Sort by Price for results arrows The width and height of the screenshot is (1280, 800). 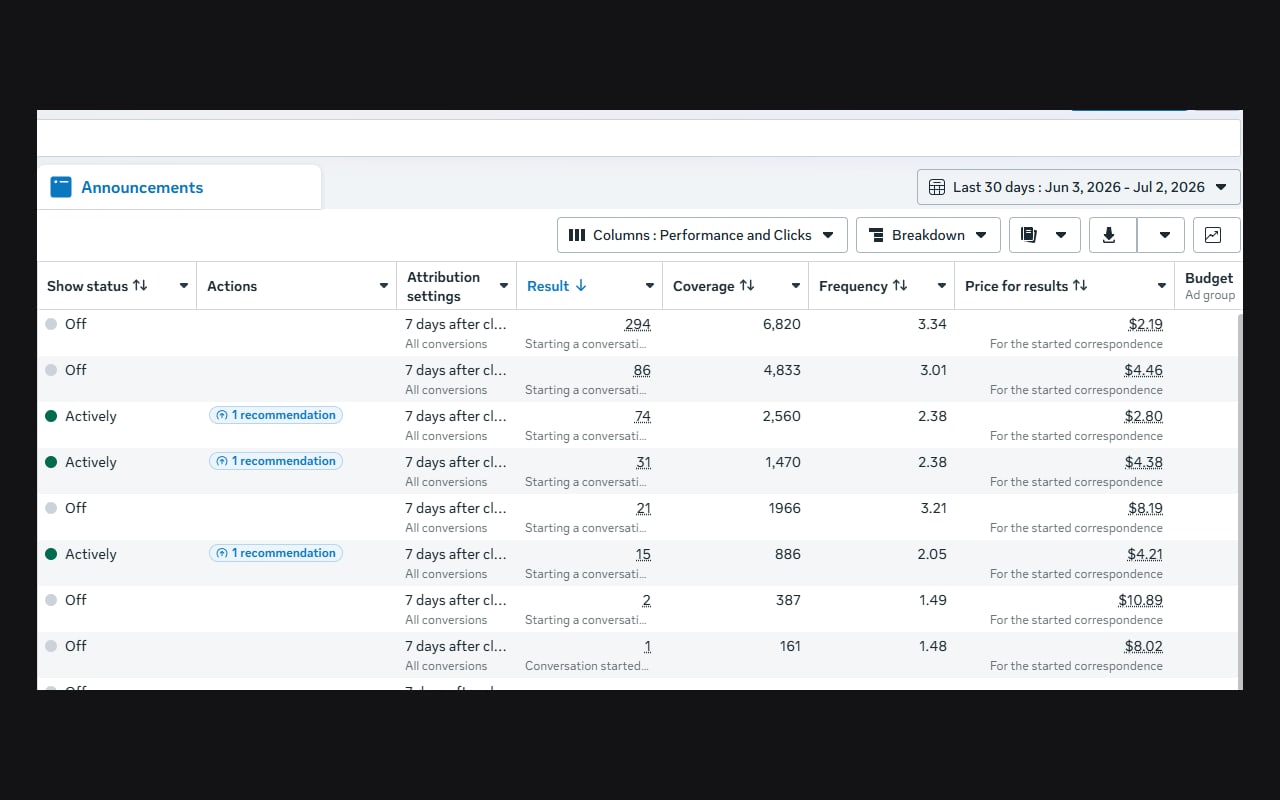point(1080,286)
